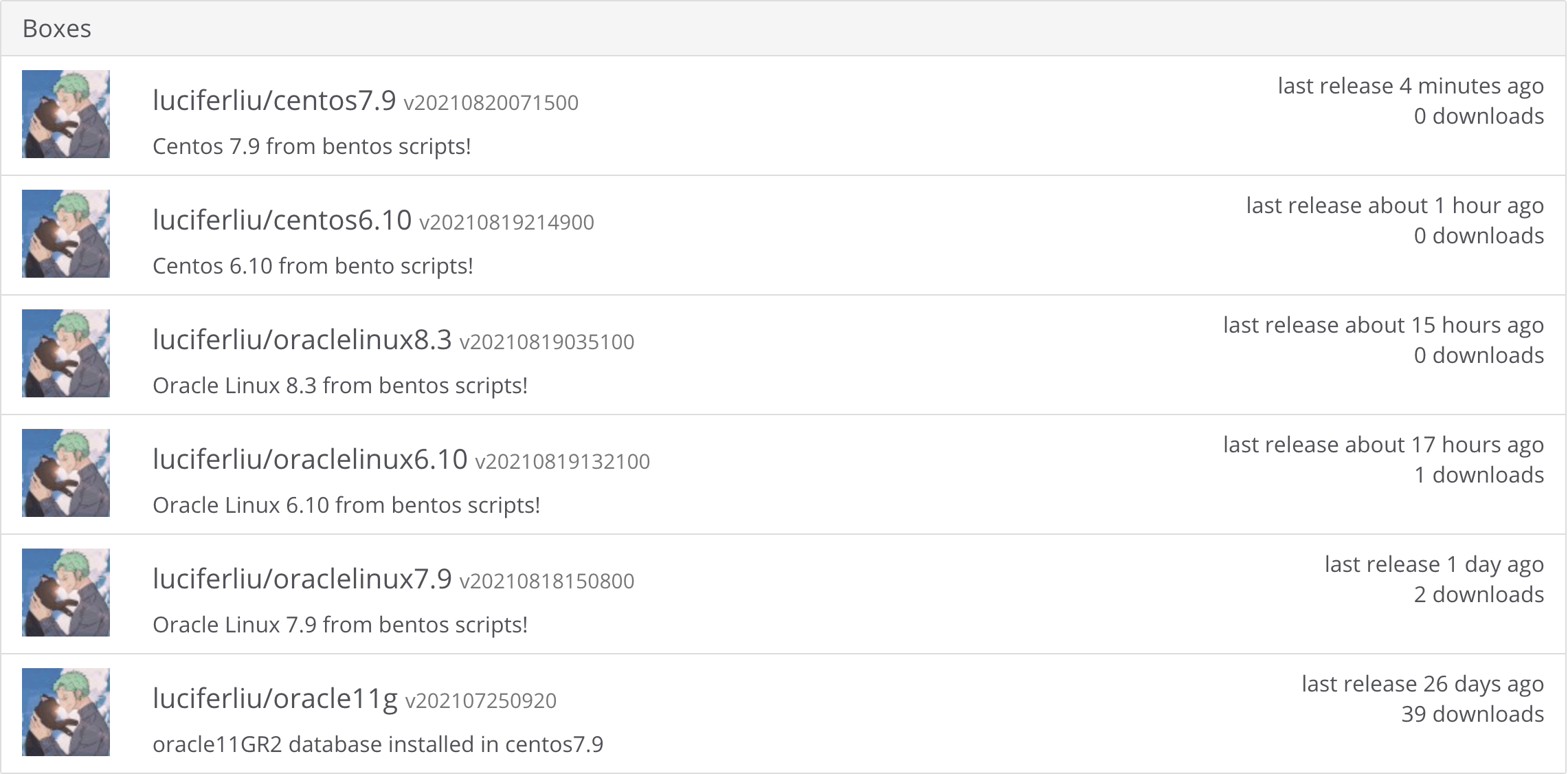Open the luciferliu/oraclelinux6.10 box link
This screenshot has width=1568, height=774.
[309, 459]
